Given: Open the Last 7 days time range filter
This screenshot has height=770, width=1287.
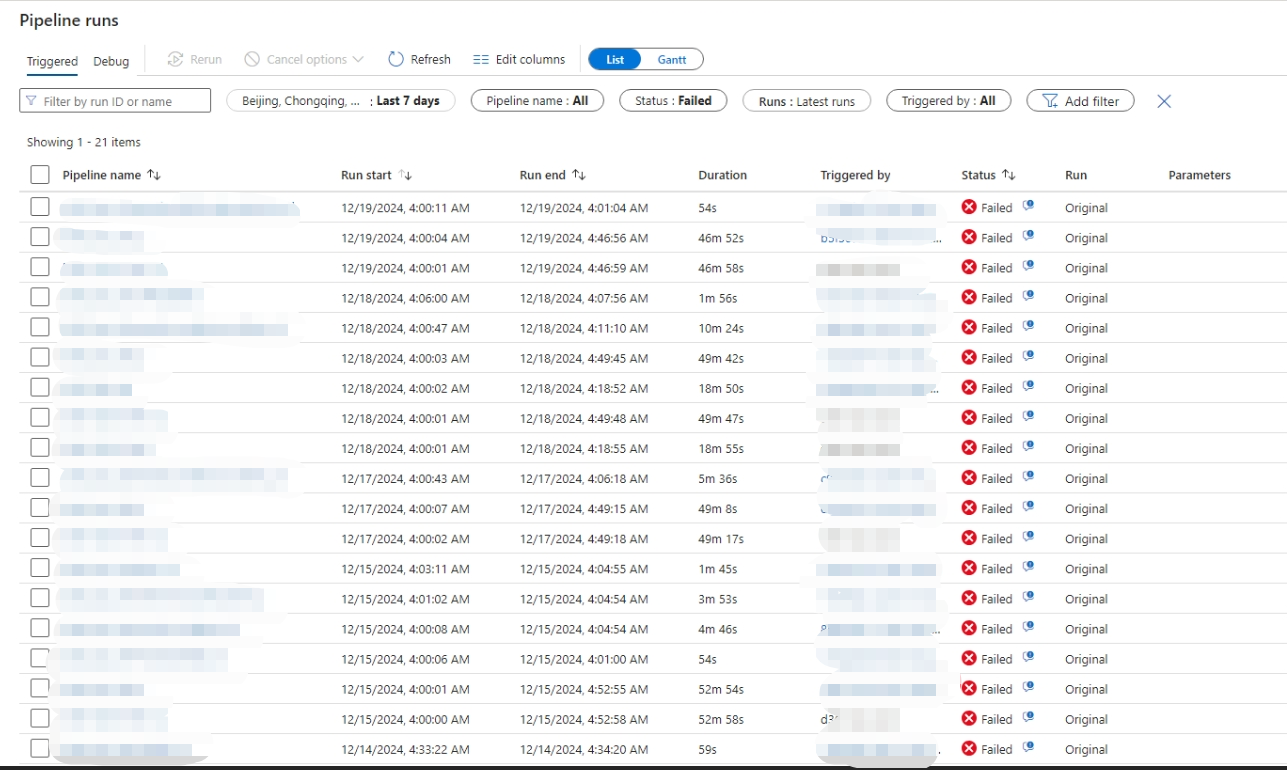Looking at the screenshot, I should coord(341,101).
